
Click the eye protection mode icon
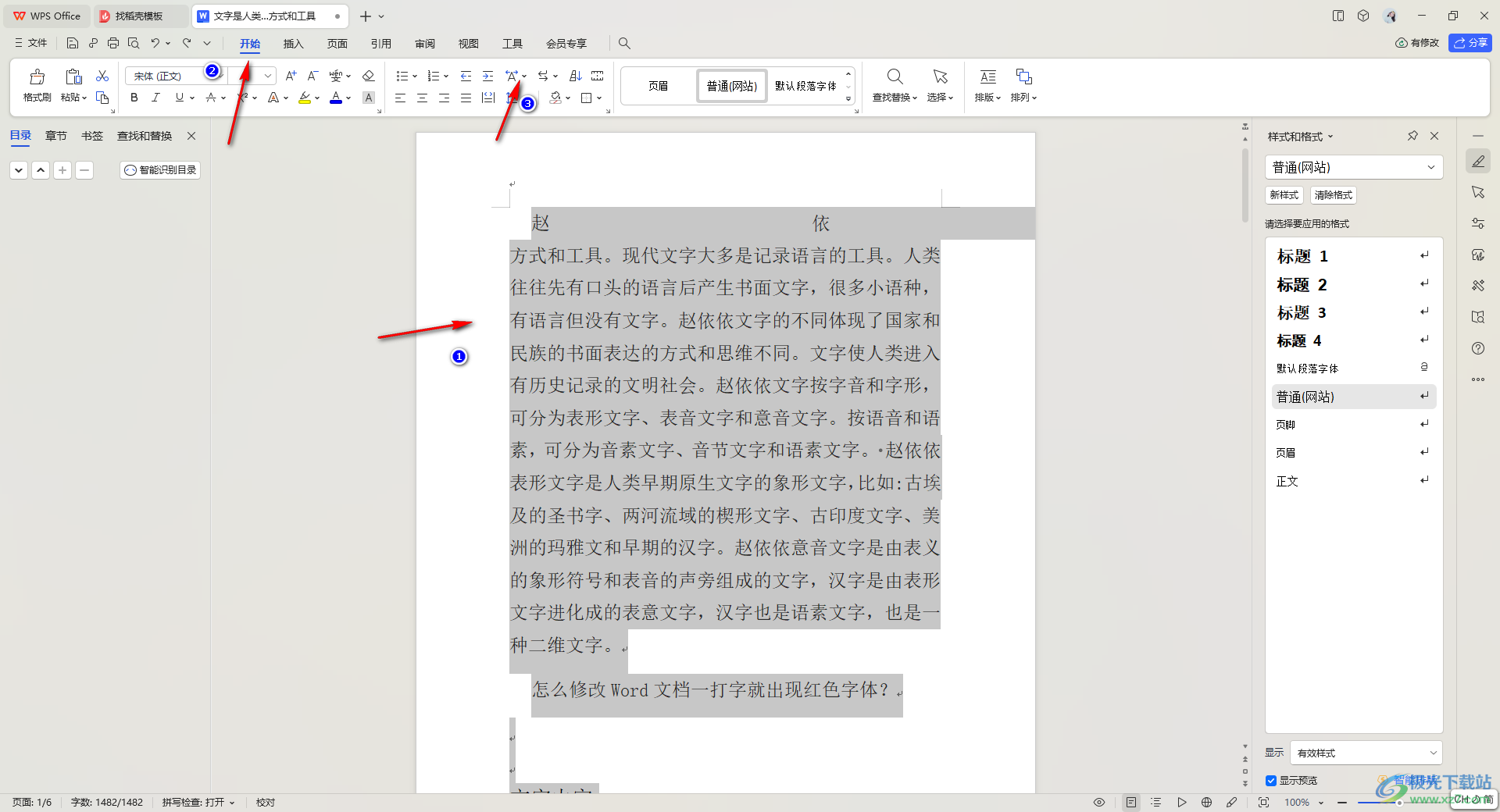point(1098,802)
